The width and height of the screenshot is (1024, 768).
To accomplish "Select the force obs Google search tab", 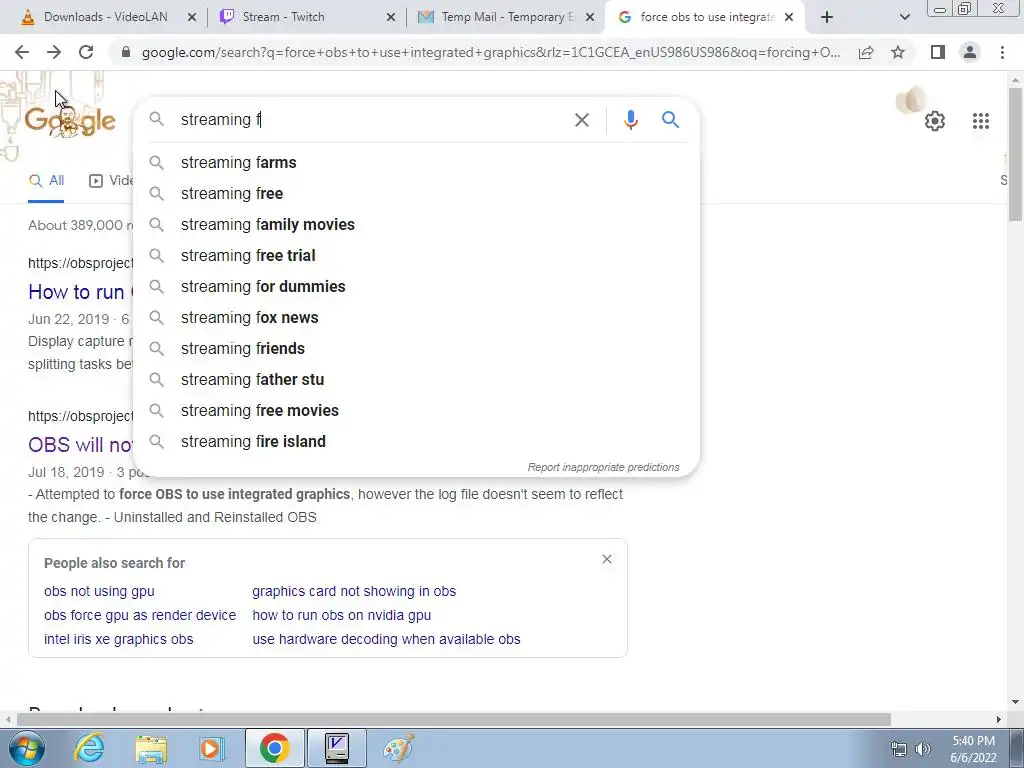I will (707, 17).
